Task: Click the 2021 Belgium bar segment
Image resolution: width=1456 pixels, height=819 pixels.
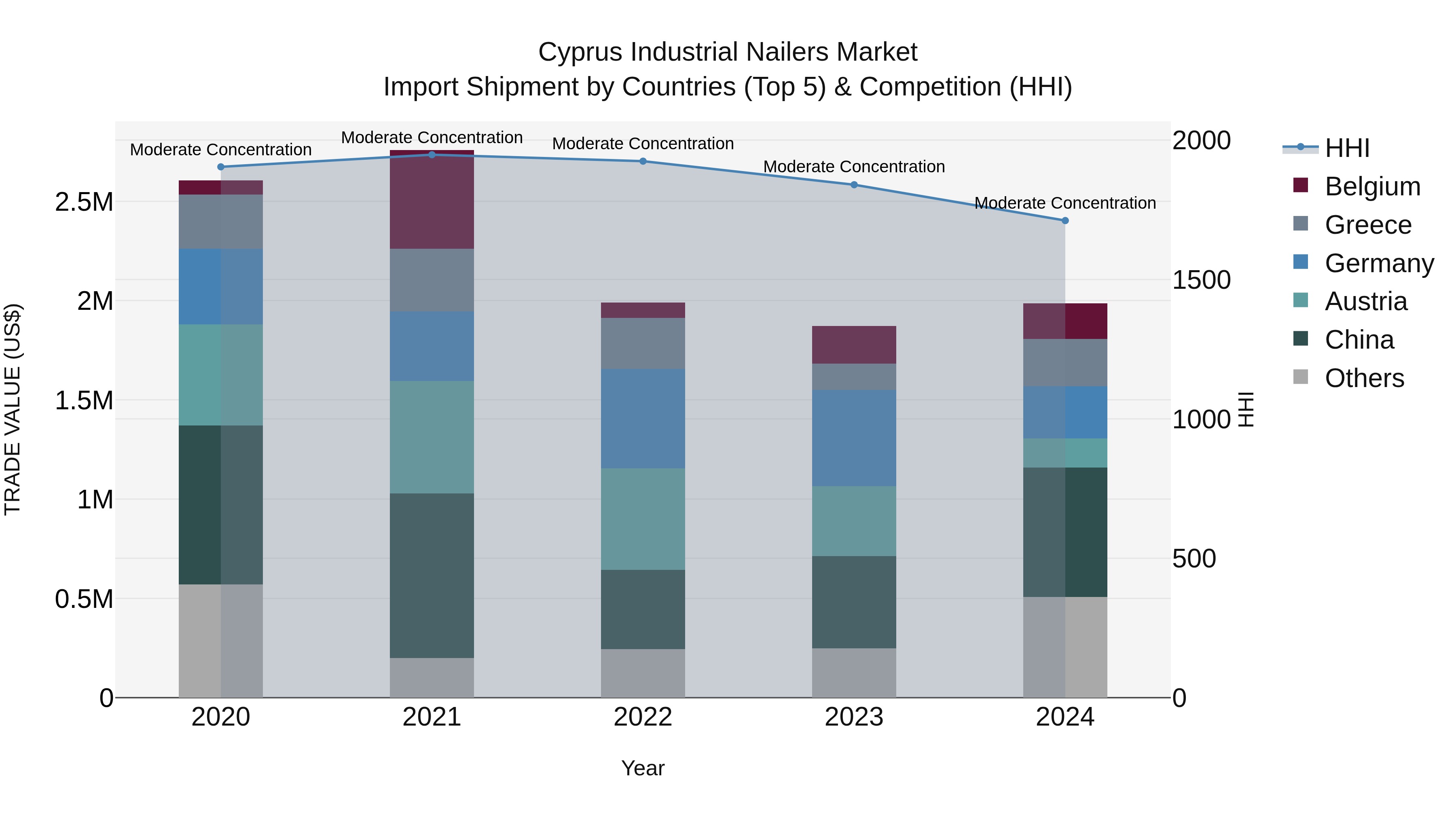Action: [x=432, y=199]
